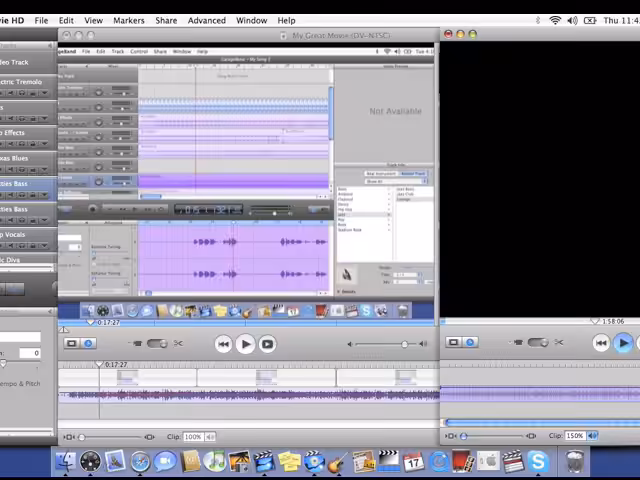This screenshot has width=640, height=480.
Task: Open the Share menu
Action: coord(166,20)
